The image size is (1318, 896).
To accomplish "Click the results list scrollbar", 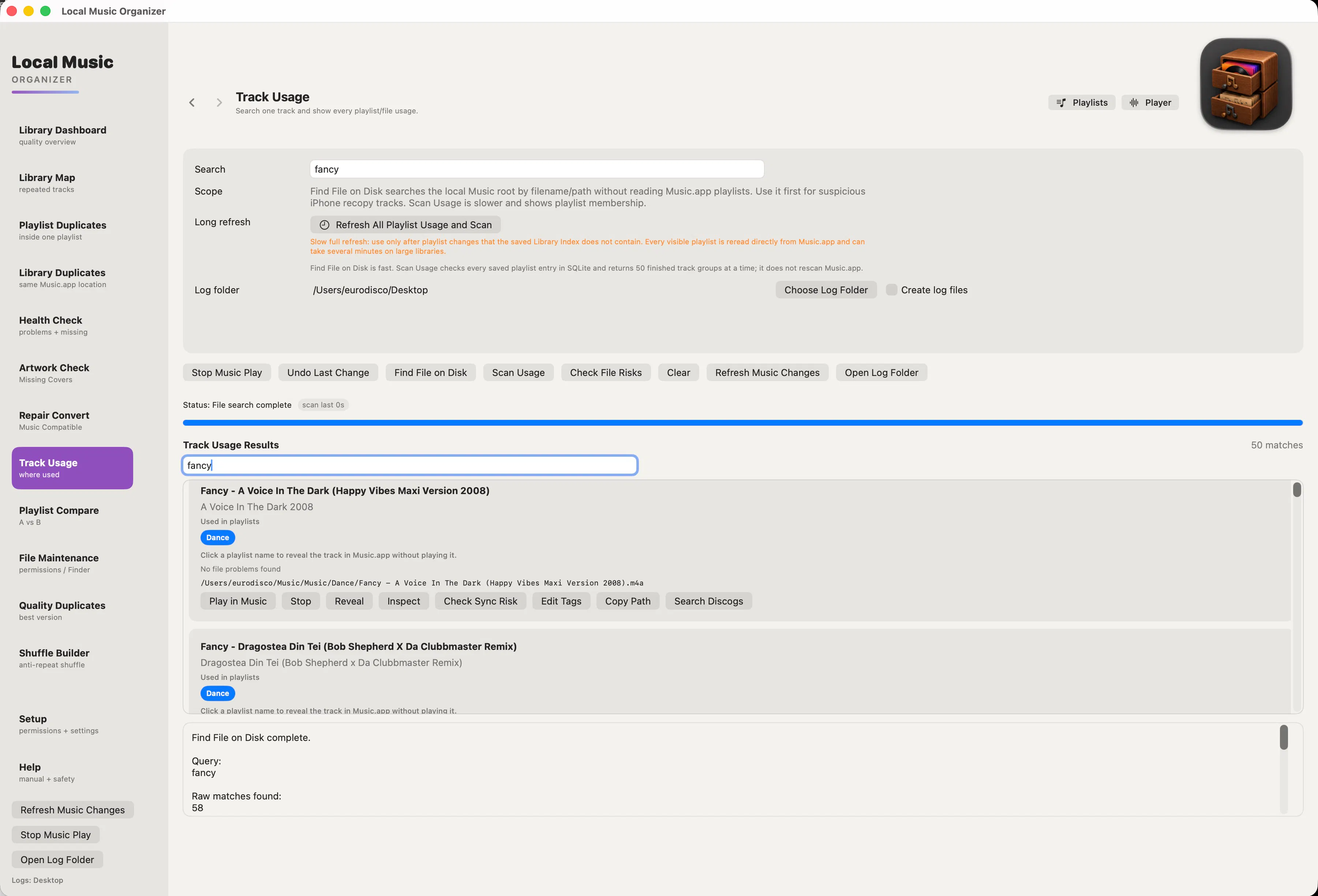I will coord(1297,490).
